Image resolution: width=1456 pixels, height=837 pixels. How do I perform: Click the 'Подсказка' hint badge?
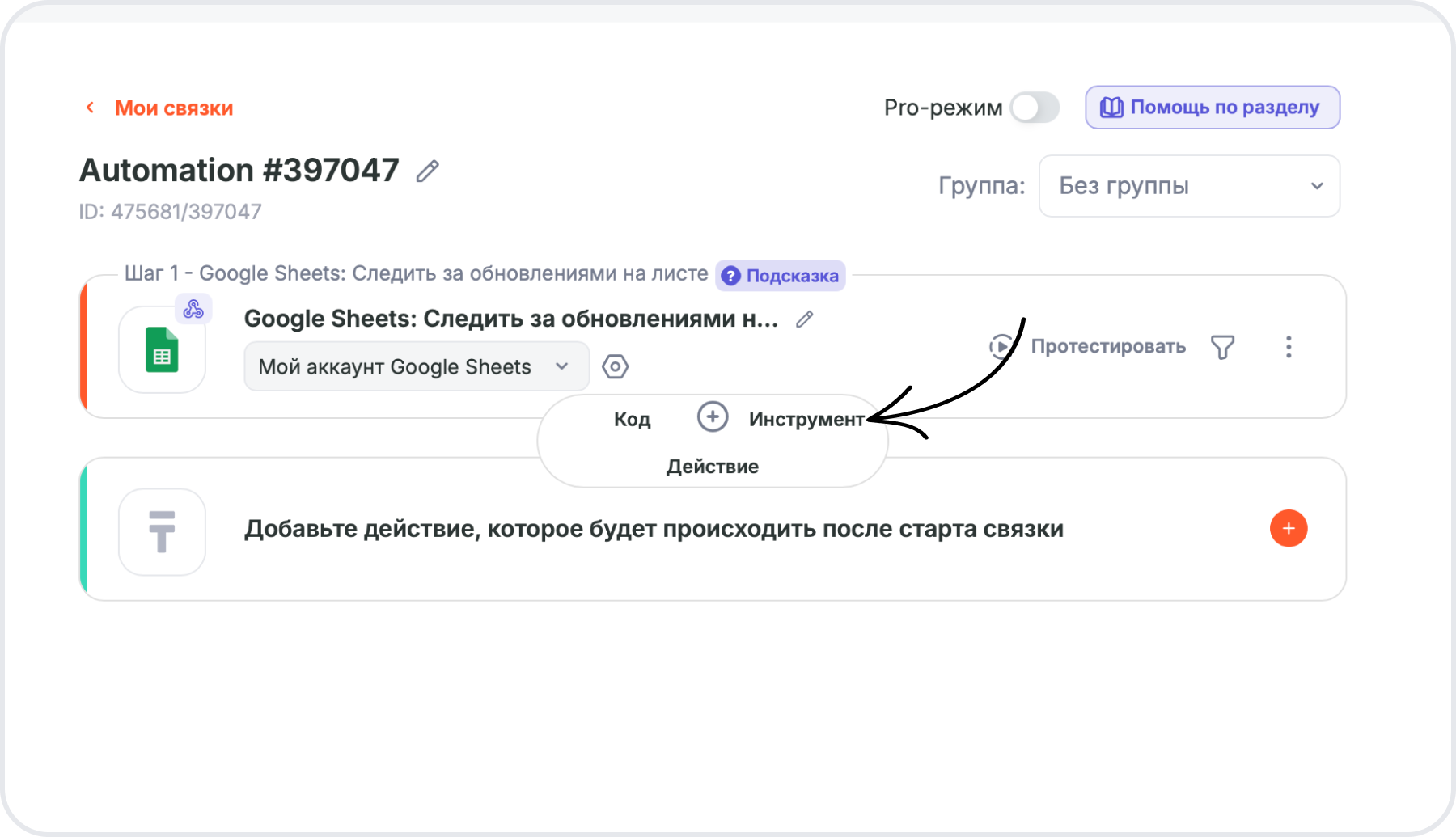tap(781, 276)
